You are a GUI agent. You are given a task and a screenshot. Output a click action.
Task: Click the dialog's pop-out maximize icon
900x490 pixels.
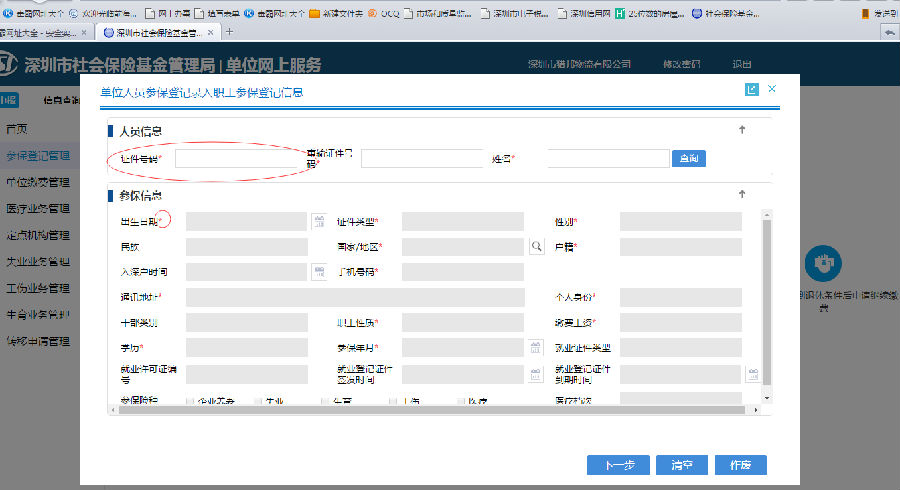click(x=752, y=90)
